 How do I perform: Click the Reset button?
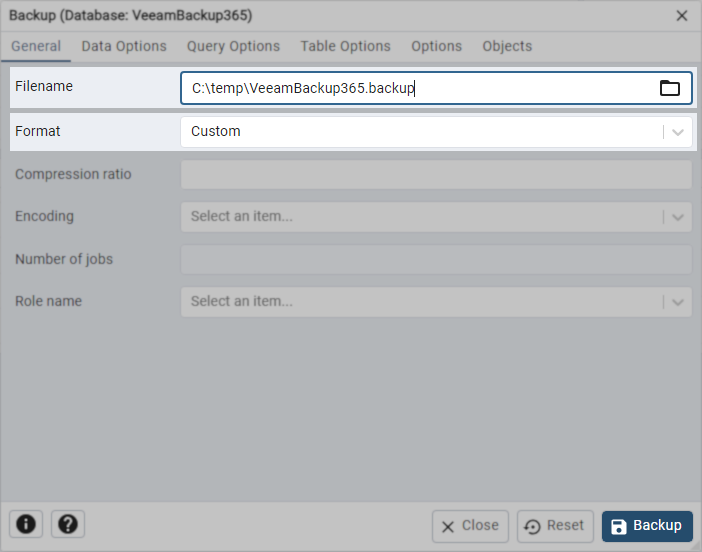pyautogui.click(x=555, y=526)
